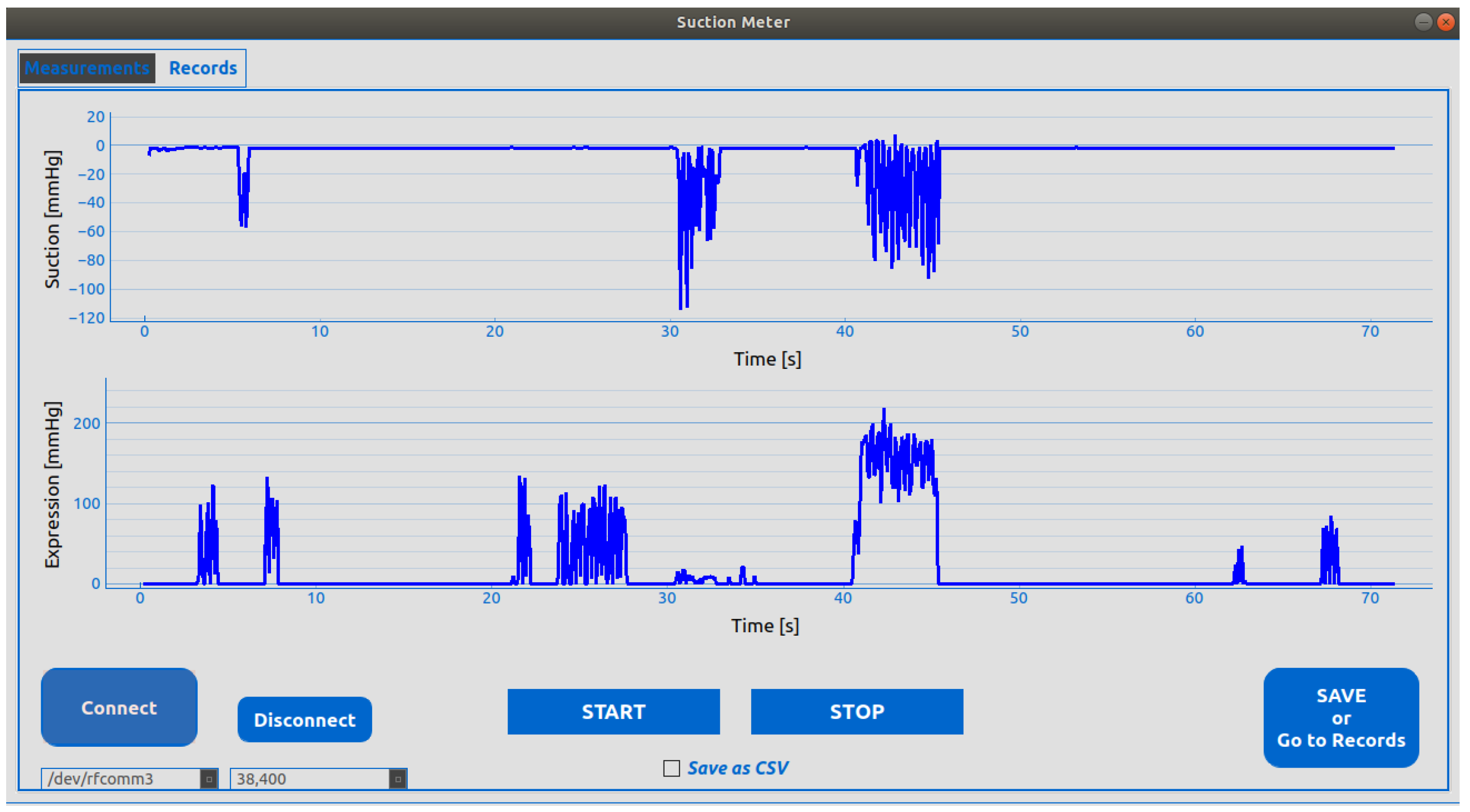Click the Time [s] label under the expression plot
Screen dimensions: 1470x812
[765, 625]
